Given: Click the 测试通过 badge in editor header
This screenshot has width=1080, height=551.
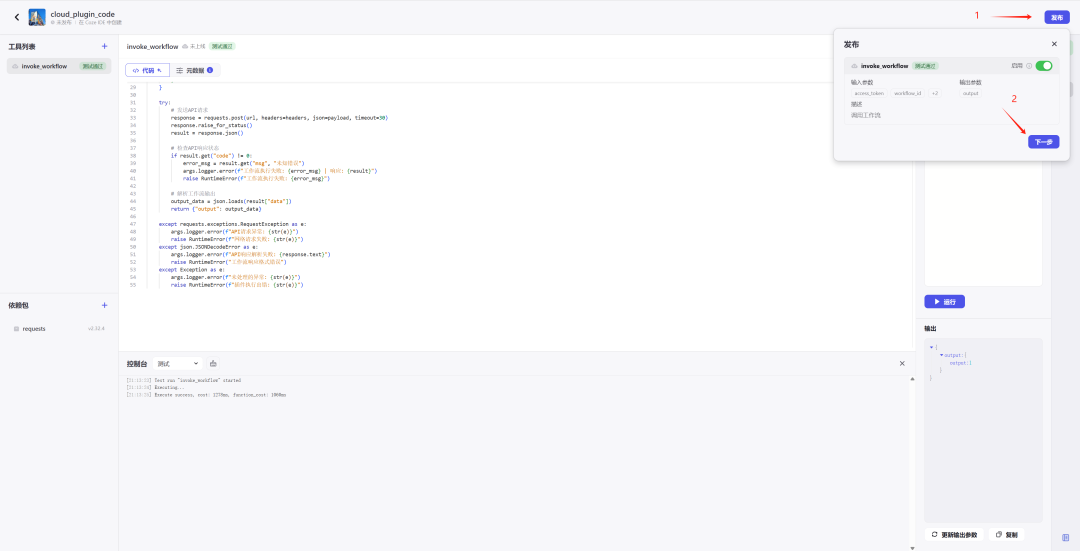Looking at the screenshot, I should point(222,46).
